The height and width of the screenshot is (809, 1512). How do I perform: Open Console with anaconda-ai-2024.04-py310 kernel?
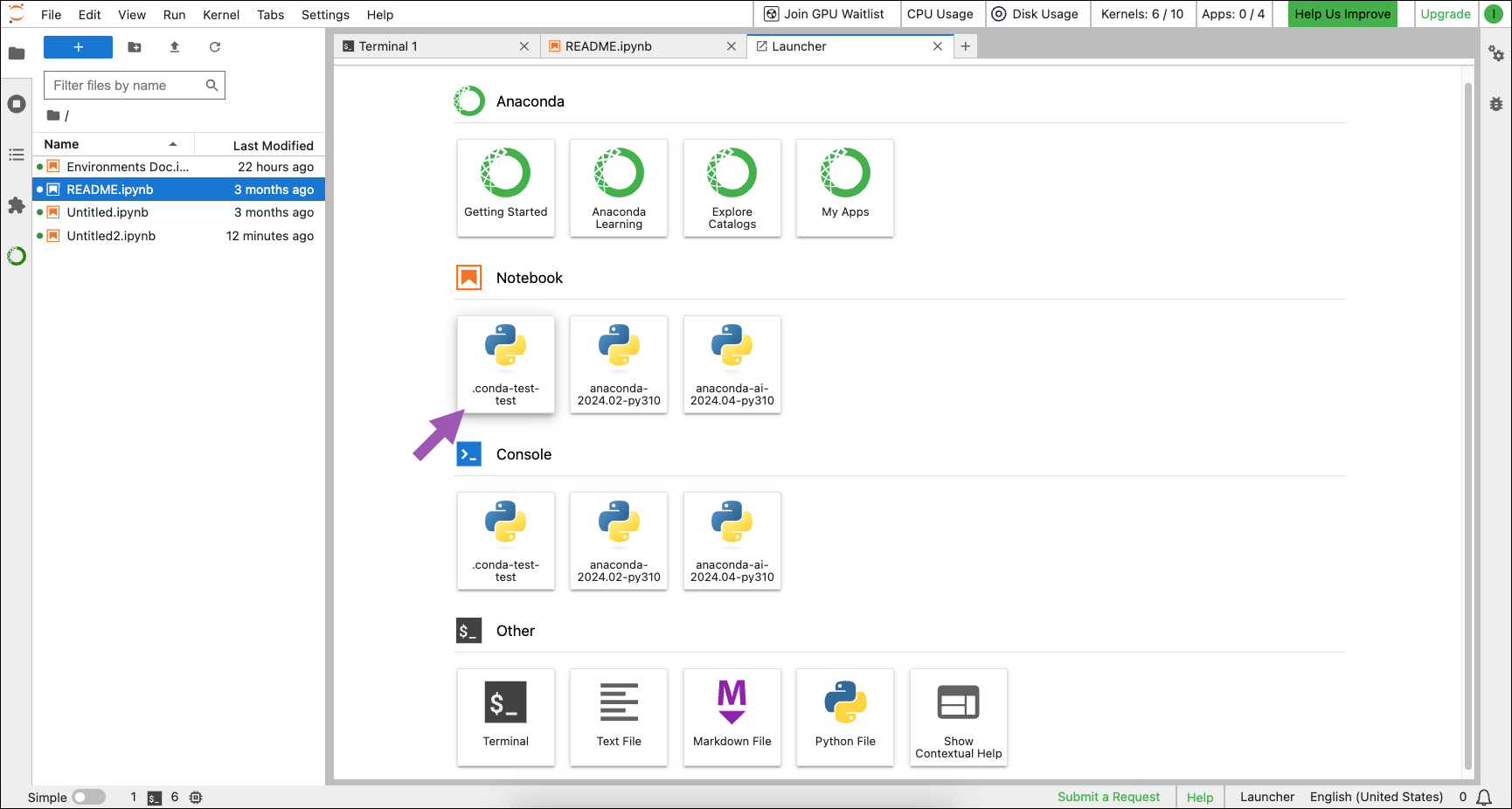pos(732,541)
